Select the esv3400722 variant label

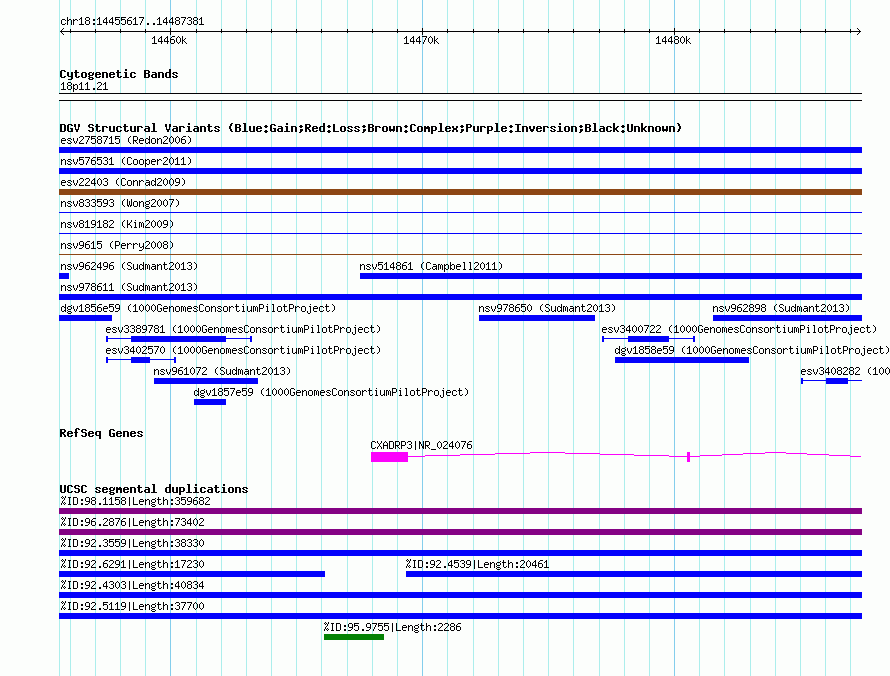point(739,329)
